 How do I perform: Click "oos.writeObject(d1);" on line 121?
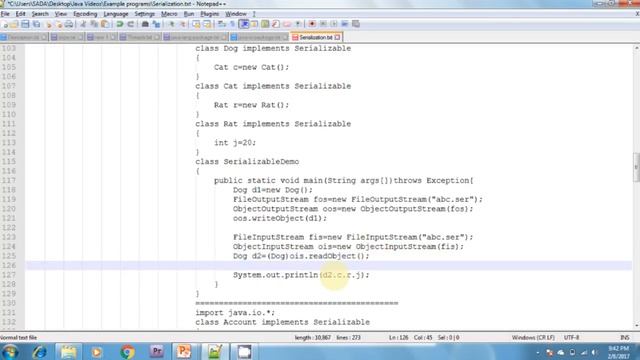[x=280, y=218]
